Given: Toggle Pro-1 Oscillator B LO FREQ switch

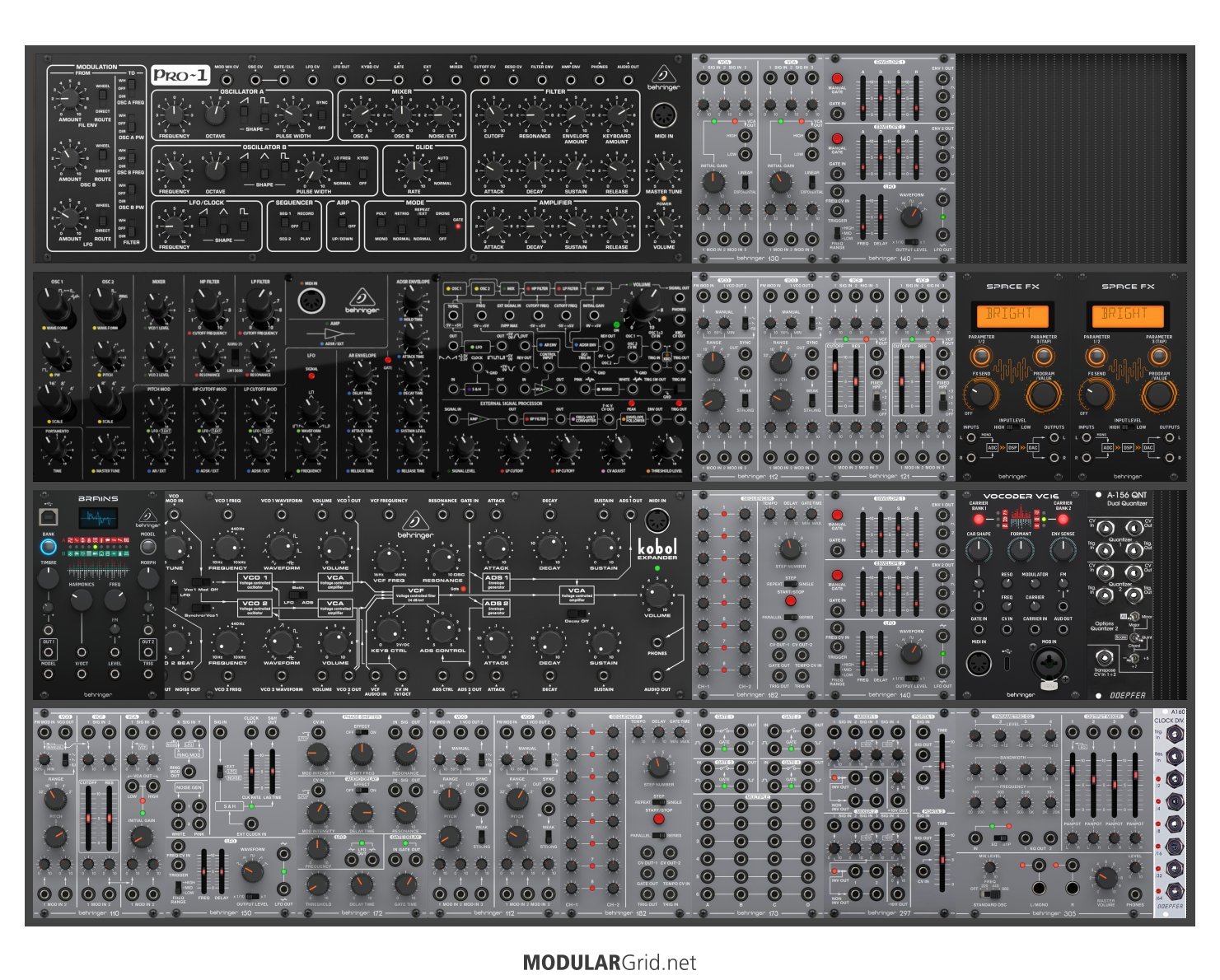Looking at the screenshot, I should point(342,170).
